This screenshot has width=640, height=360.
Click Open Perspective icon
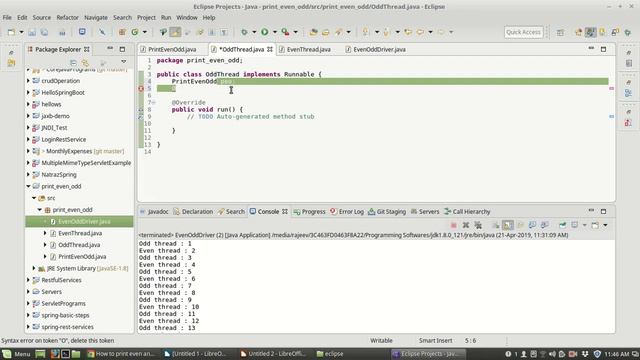(560, 32)
